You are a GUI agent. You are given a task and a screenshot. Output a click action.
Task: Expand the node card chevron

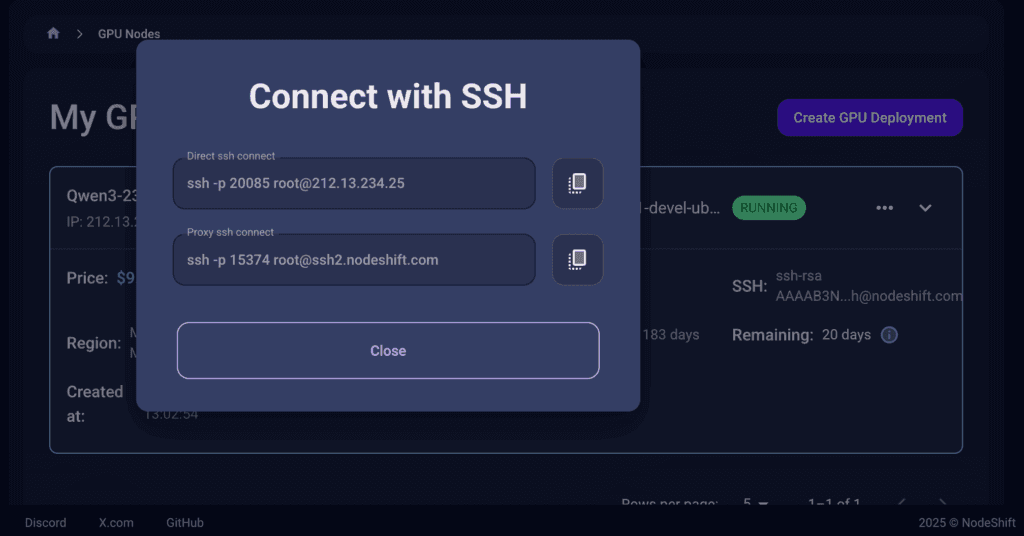[x=925, y=208]
